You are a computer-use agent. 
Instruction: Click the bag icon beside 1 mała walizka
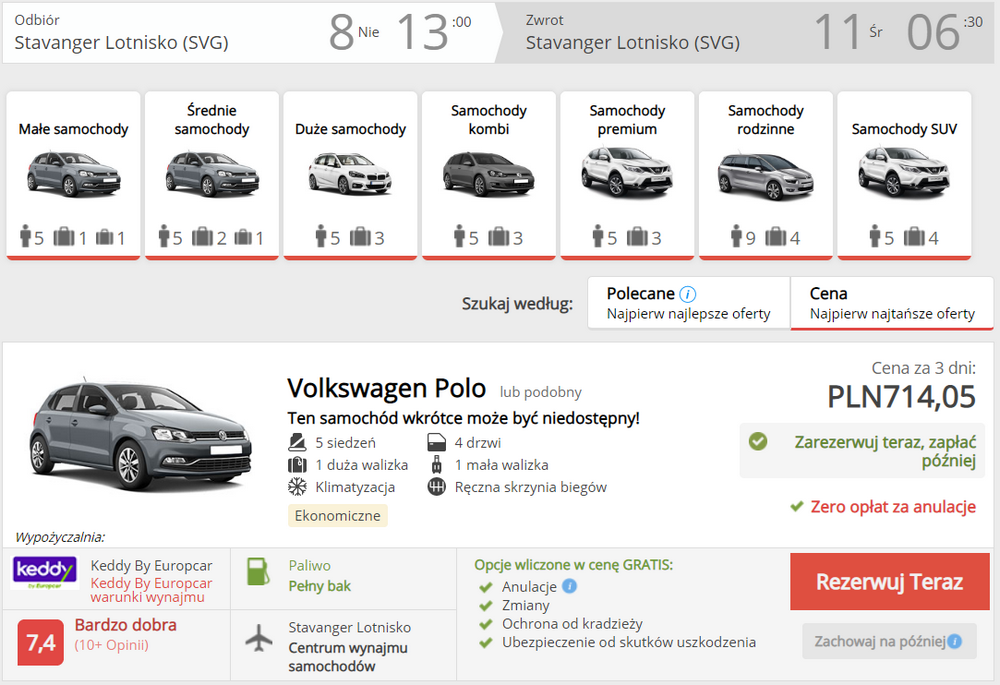[x=437, y=464]
